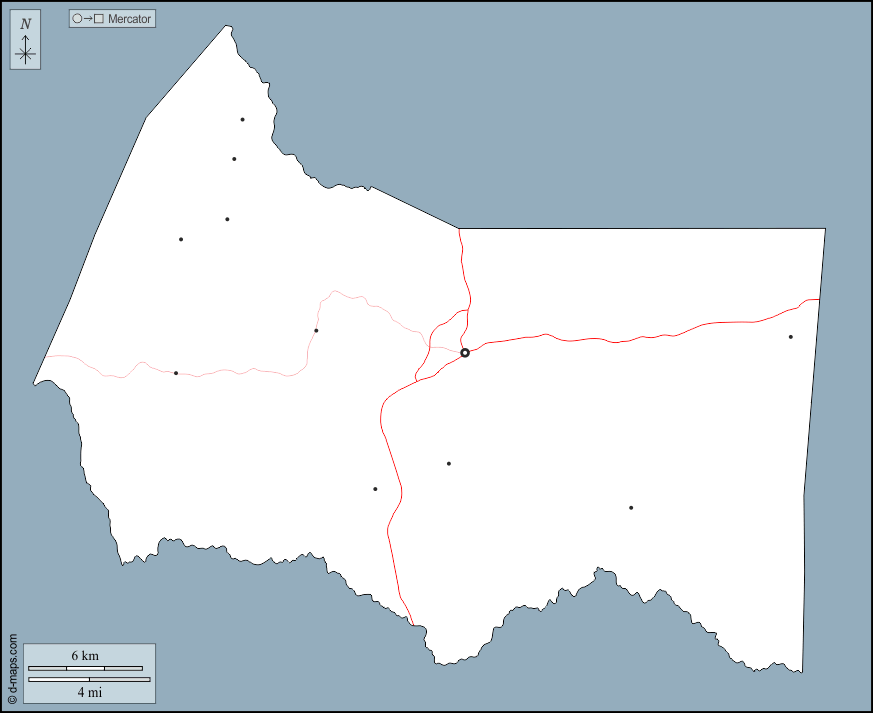Click the red road where it meets the south coast
Screen dimensions: 873x713
[x=412, y=623]
